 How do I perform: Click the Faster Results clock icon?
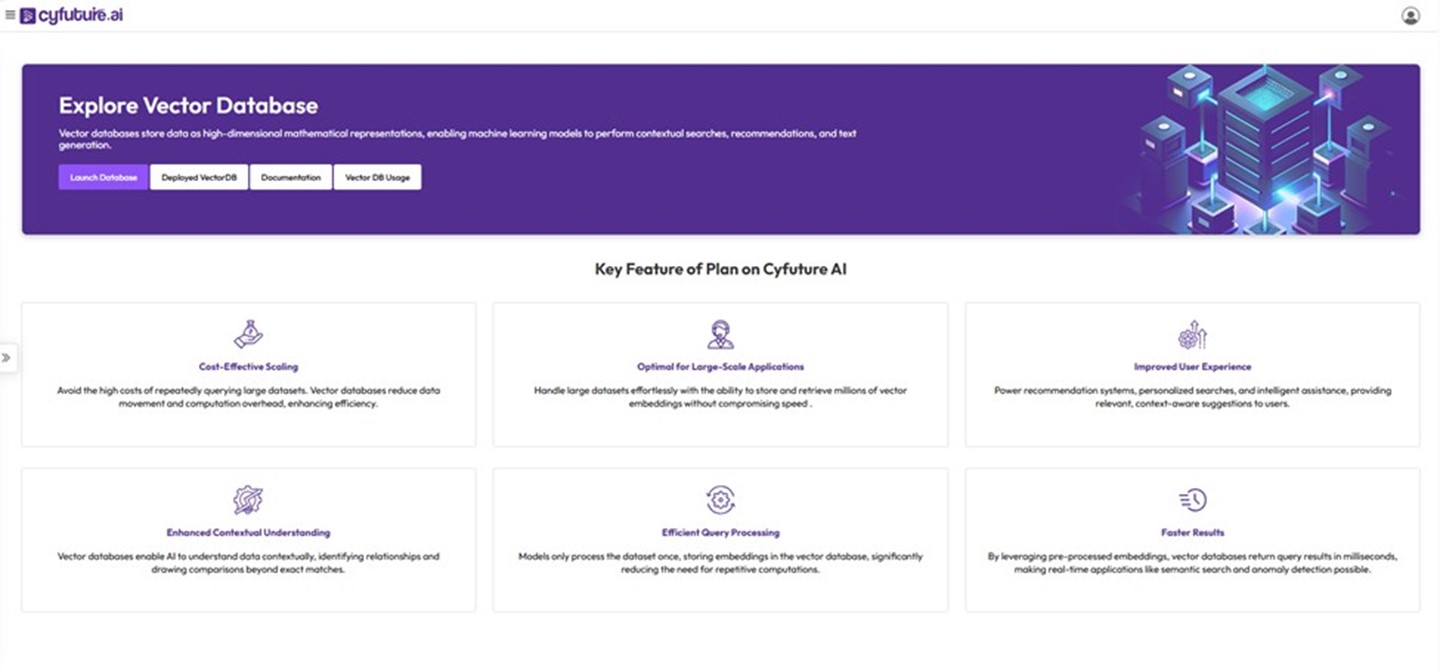coord(1192,500)
